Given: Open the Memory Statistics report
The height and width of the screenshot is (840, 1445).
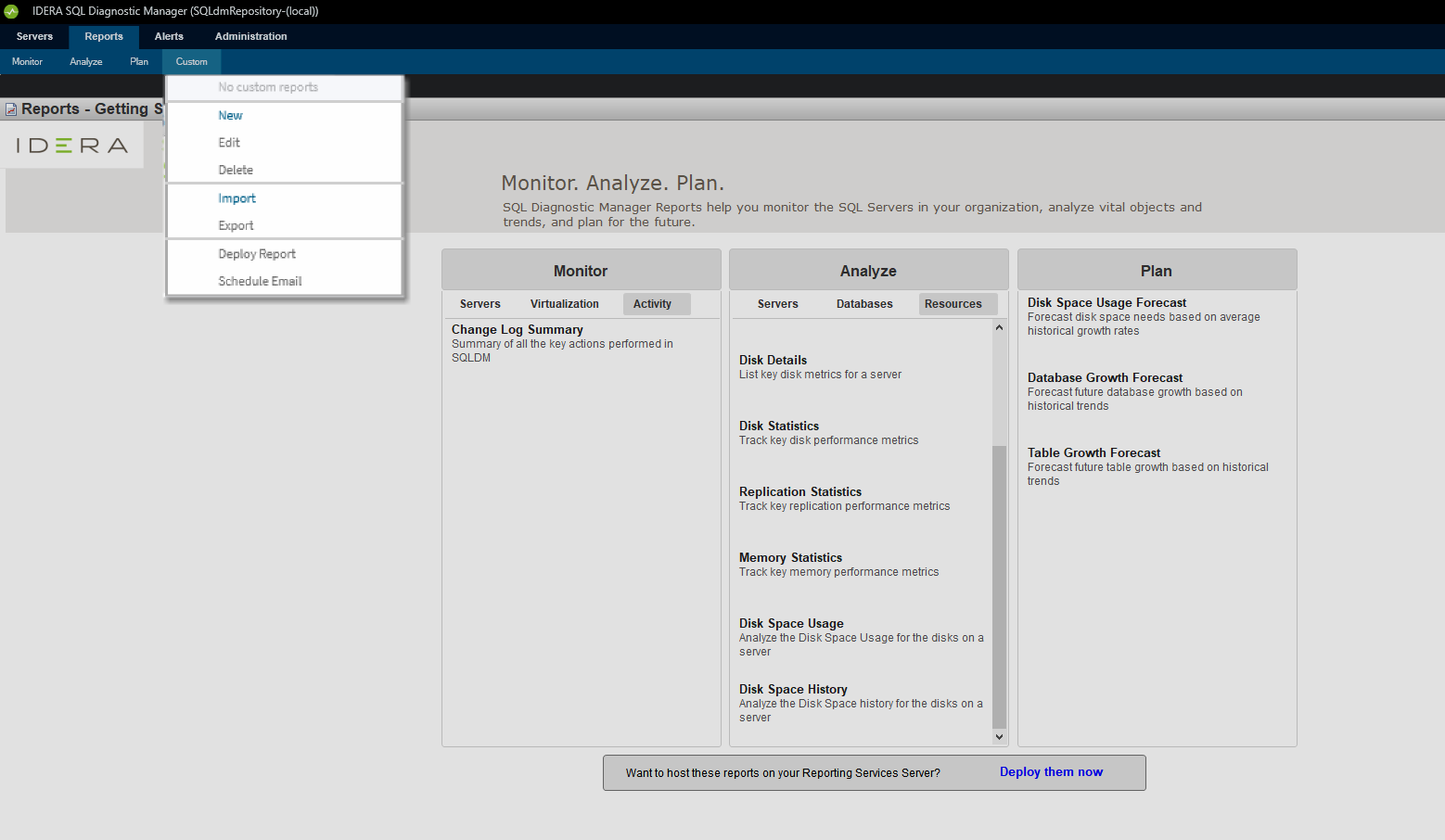Looking at the screenshot, I should point(790,557).
